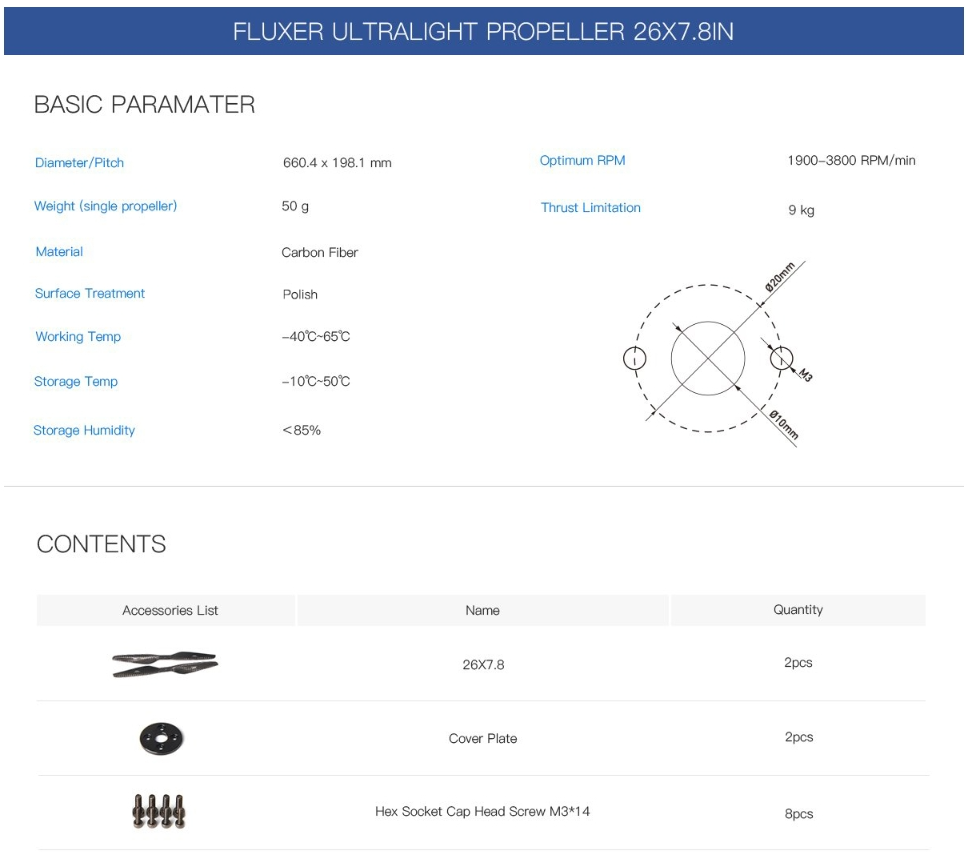The width and height of the screenshot is (970, 863).
Task: Click the Quantity column header
Action: [x=798, y=610]
